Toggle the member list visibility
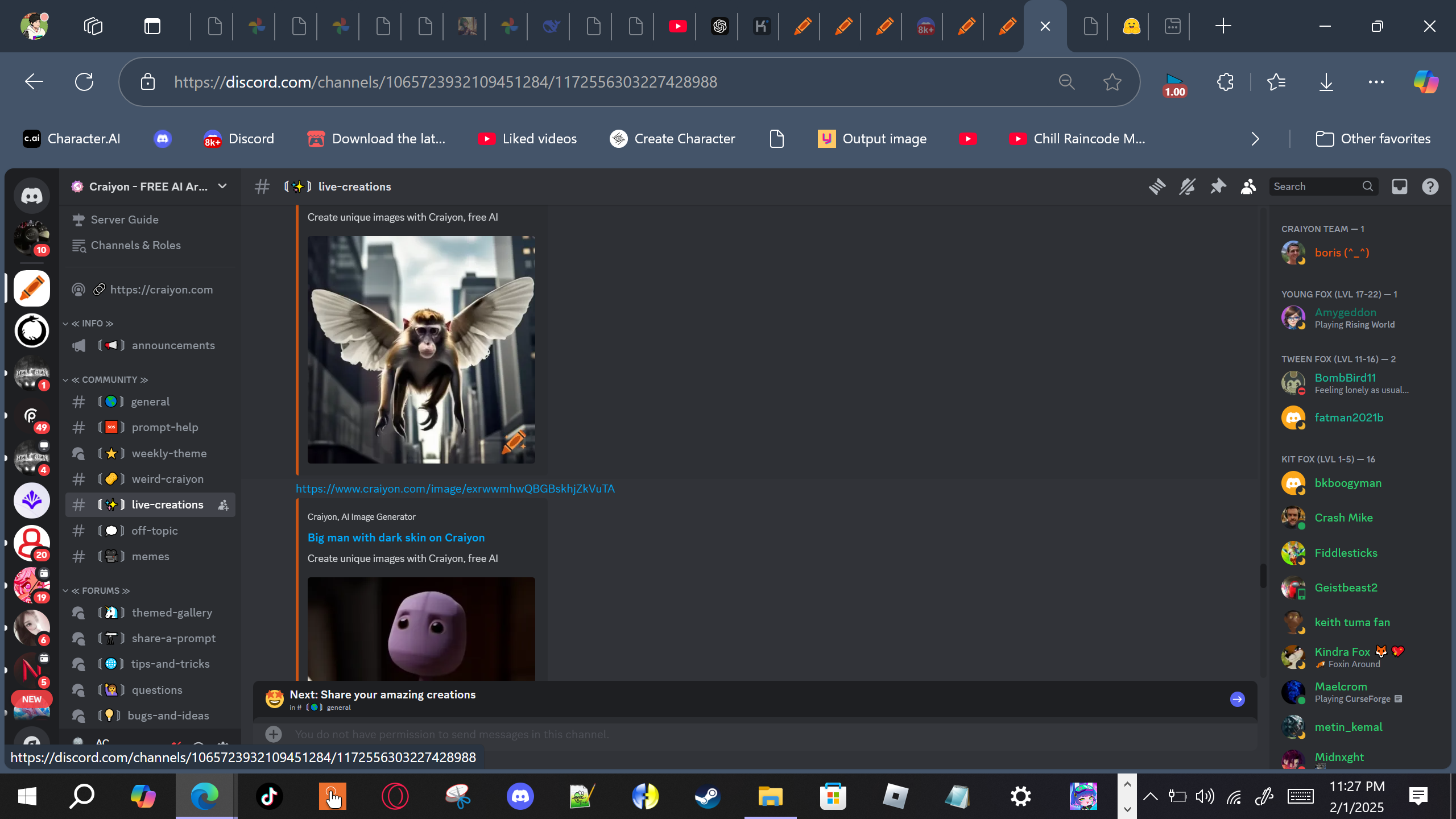Viewport: 1456px width, 819px height. point(1248,187)
